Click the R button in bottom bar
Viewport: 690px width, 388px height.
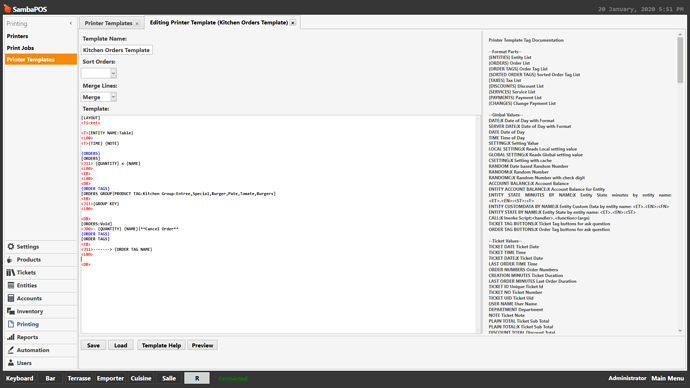pyautogui.click(x=197, y=378)
